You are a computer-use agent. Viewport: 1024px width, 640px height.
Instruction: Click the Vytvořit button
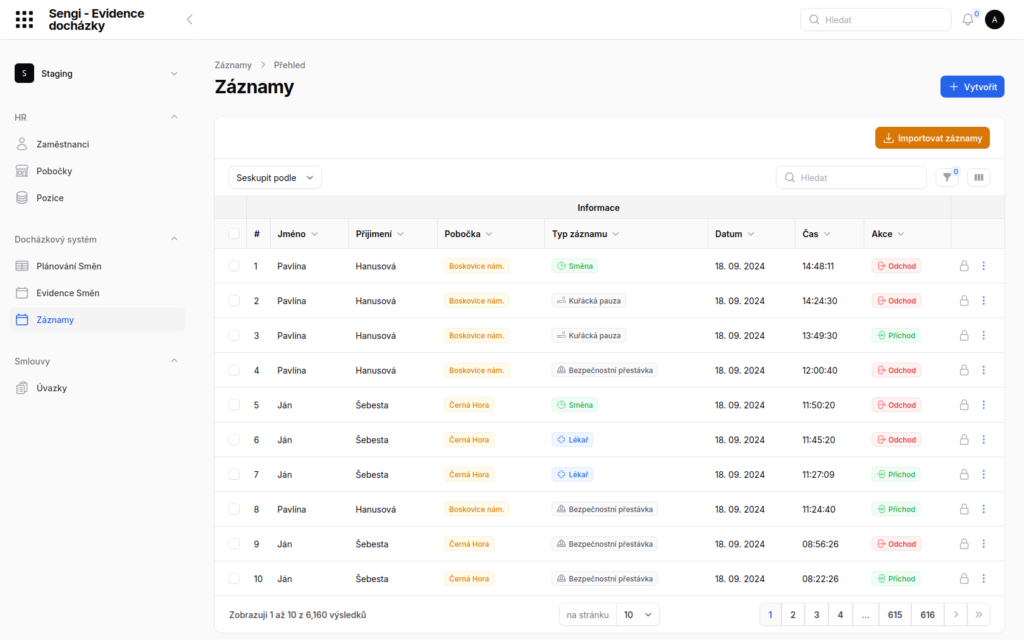coord(971,87)
